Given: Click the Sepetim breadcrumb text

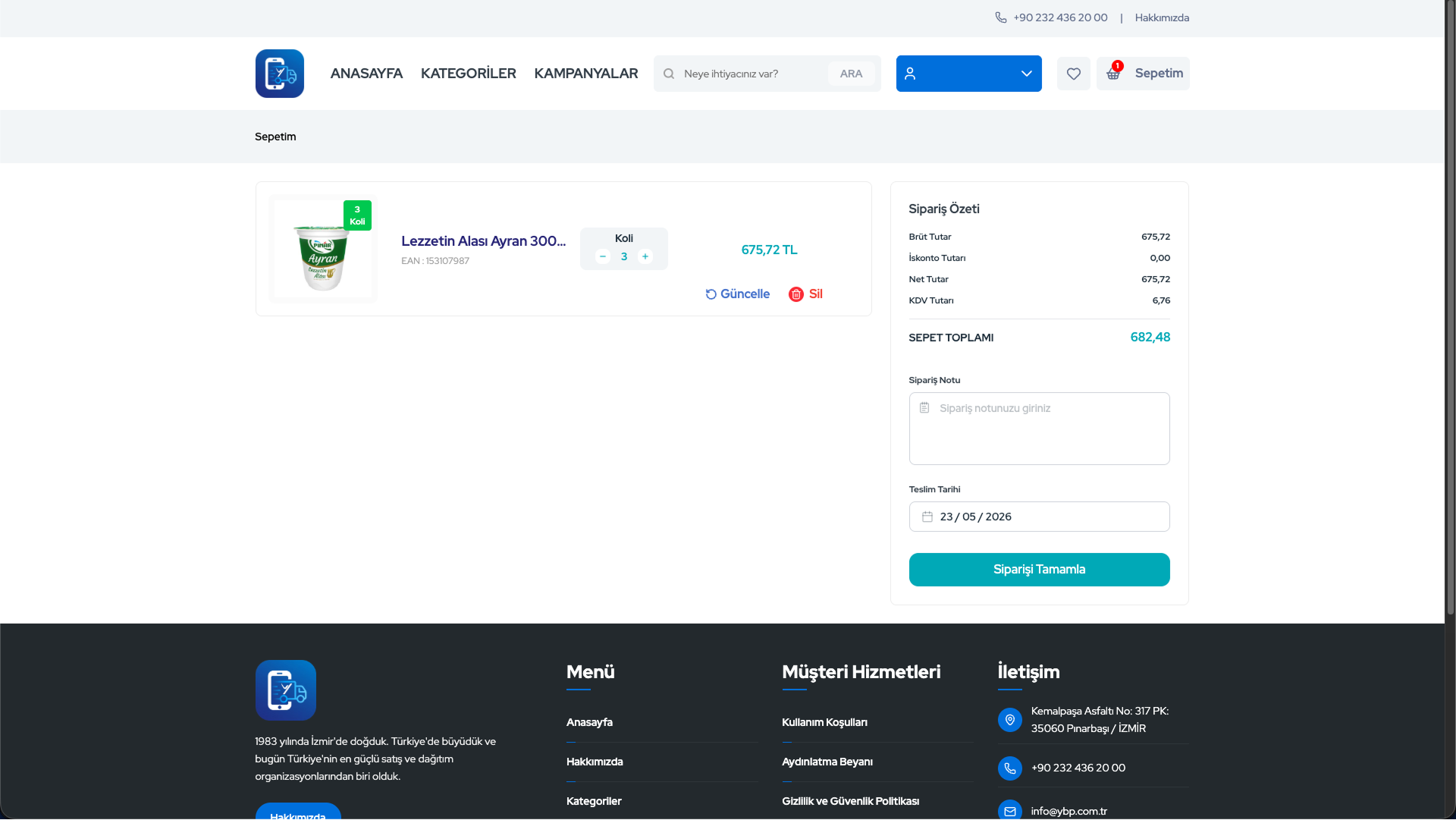Looking at the screenshot, I should point(275,137).
